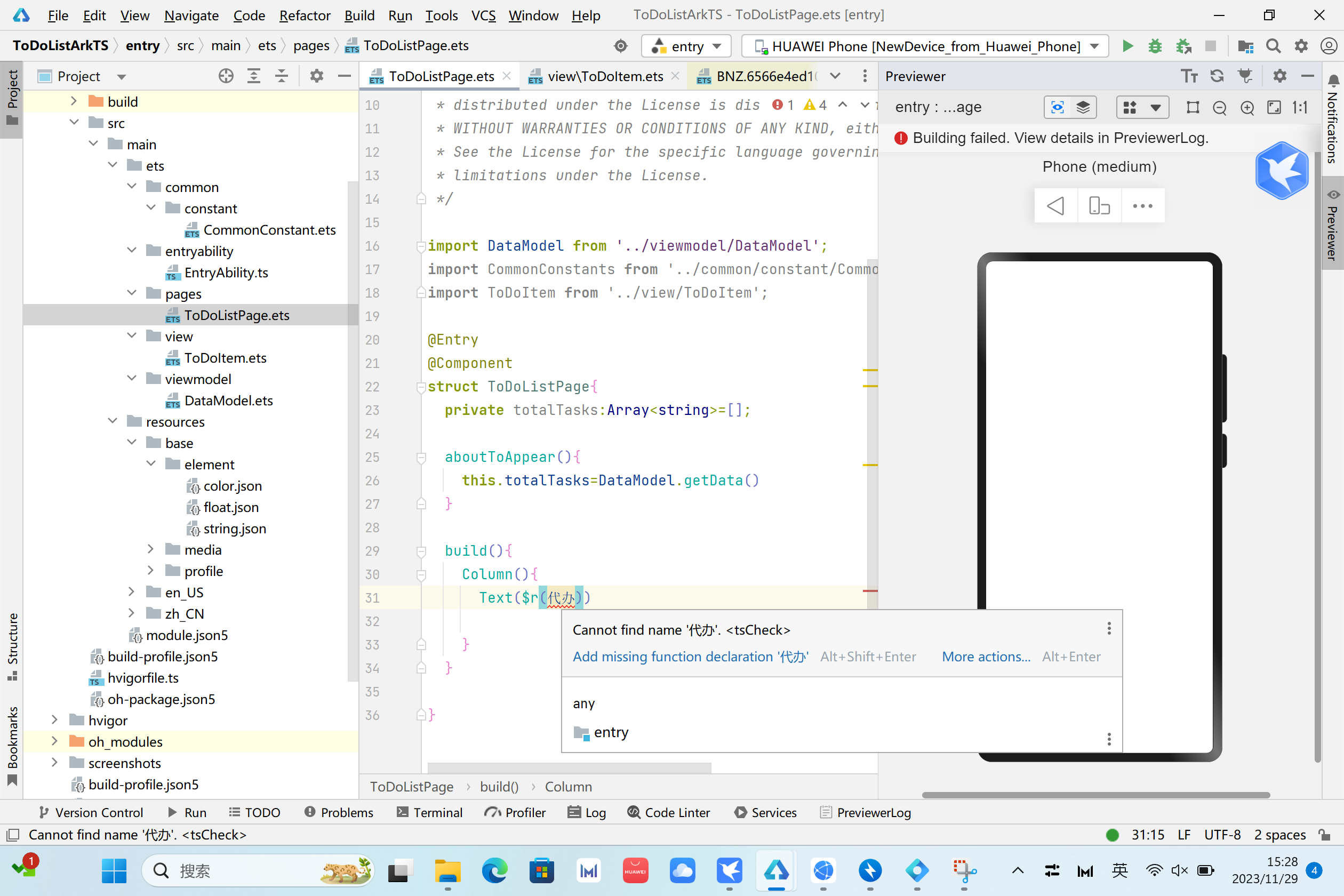Show hidden editor tabs chevron

(835, 76)
